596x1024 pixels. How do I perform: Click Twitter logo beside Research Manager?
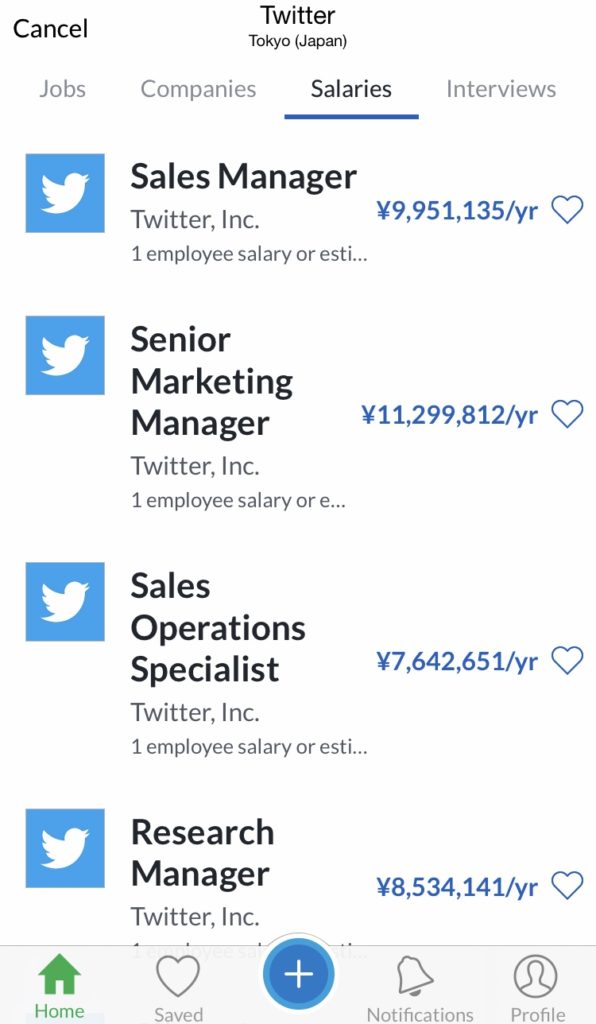[x=65, y=848]
